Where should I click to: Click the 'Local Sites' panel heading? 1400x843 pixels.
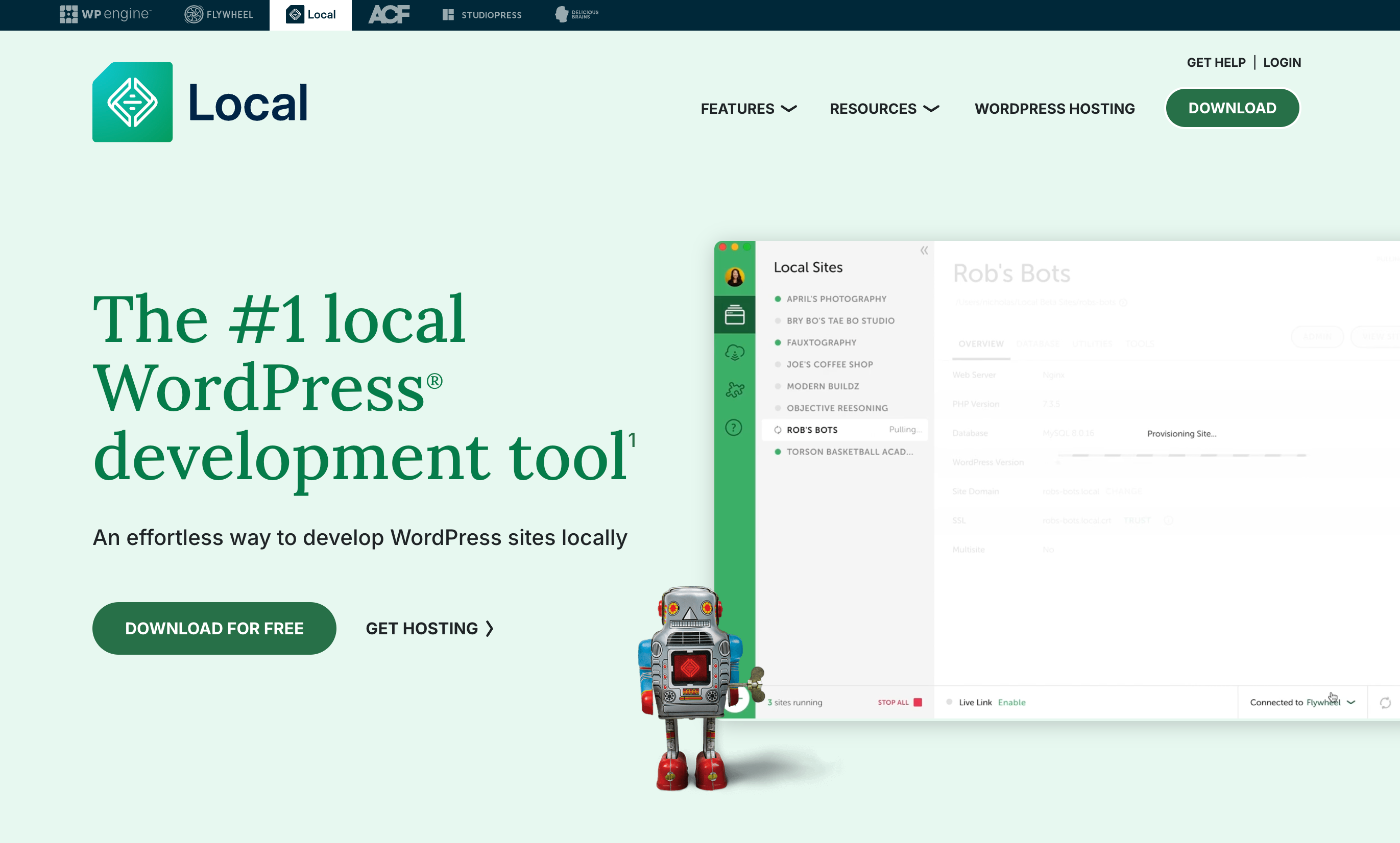[808, 267]
